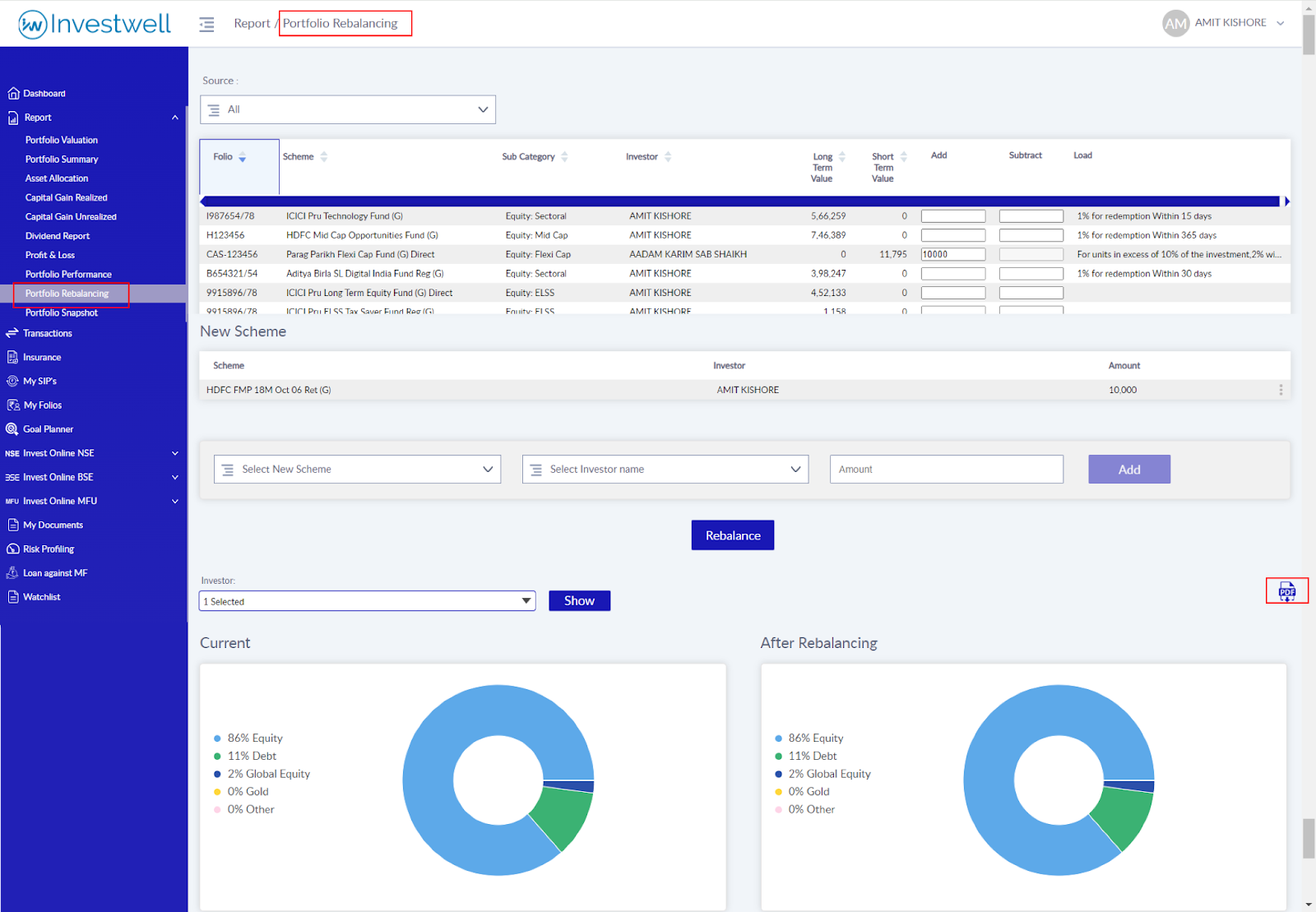The image size is (1316, 912).
Task: Click Add field containing 10000 for Parag Parikh
Action: click(x=953, y=255)
